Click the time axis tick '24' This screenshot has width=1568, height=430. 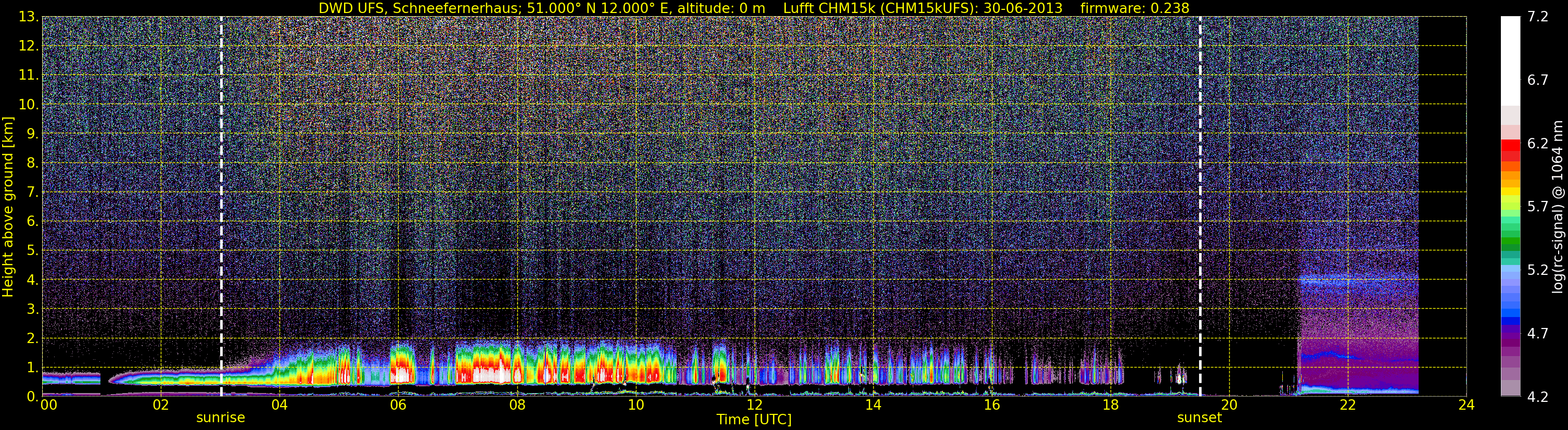[x=1467, y=406]
